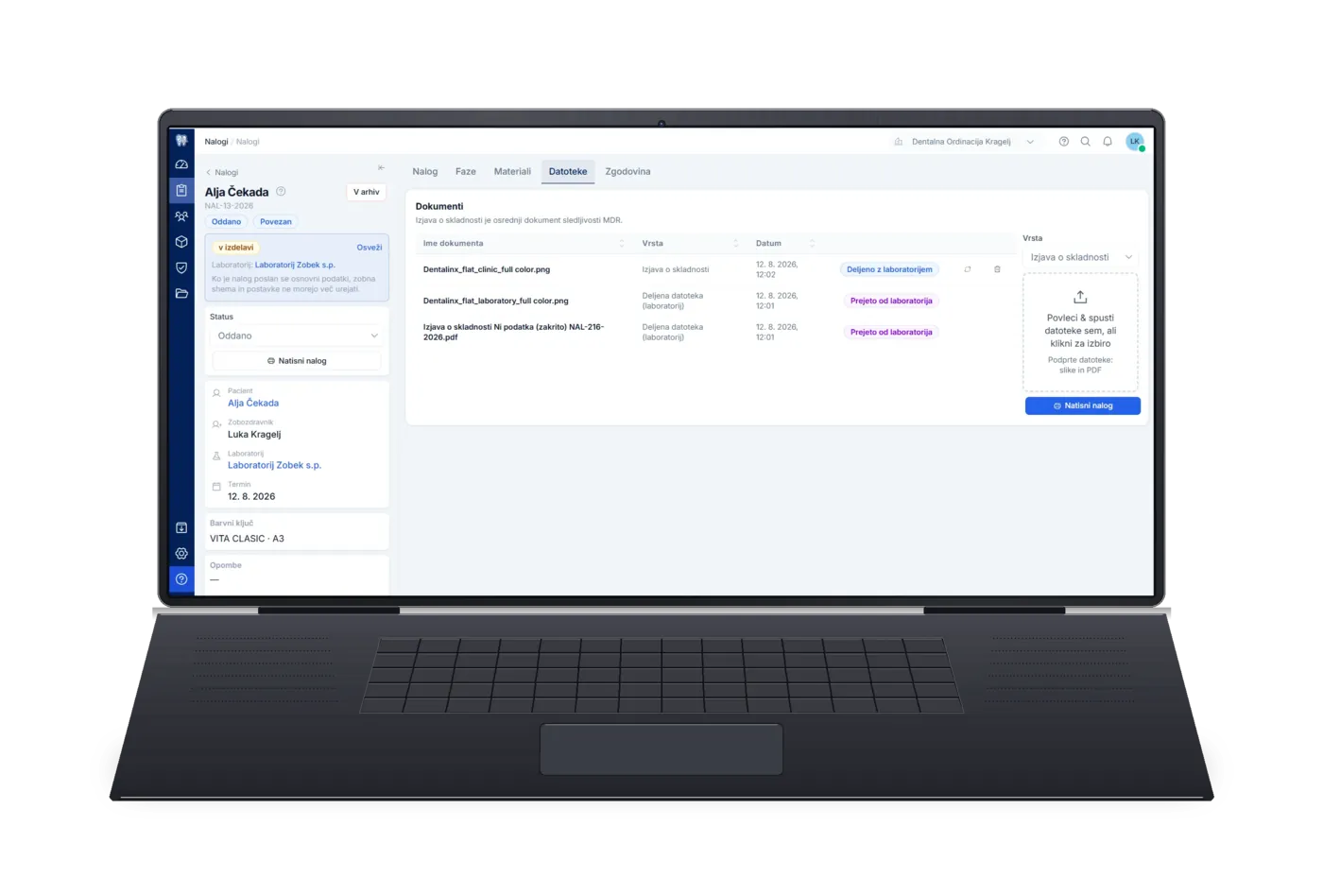Click share toggle icon for clinic_full color.png
The height and width of the screenshot is (896, 1323).
(968, 269)
